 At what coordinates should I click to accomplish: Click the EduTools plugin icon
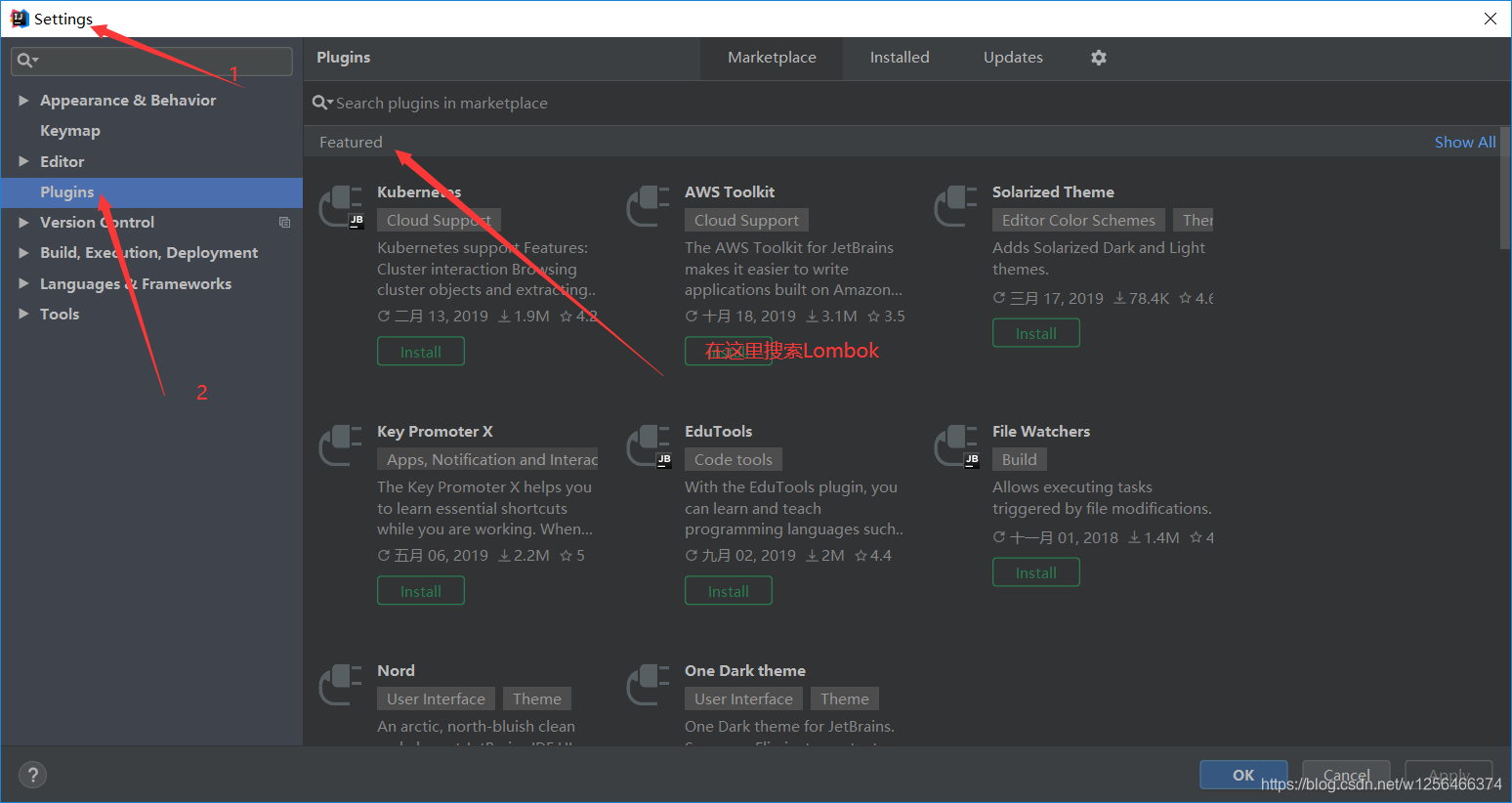(x=649, y=446)
